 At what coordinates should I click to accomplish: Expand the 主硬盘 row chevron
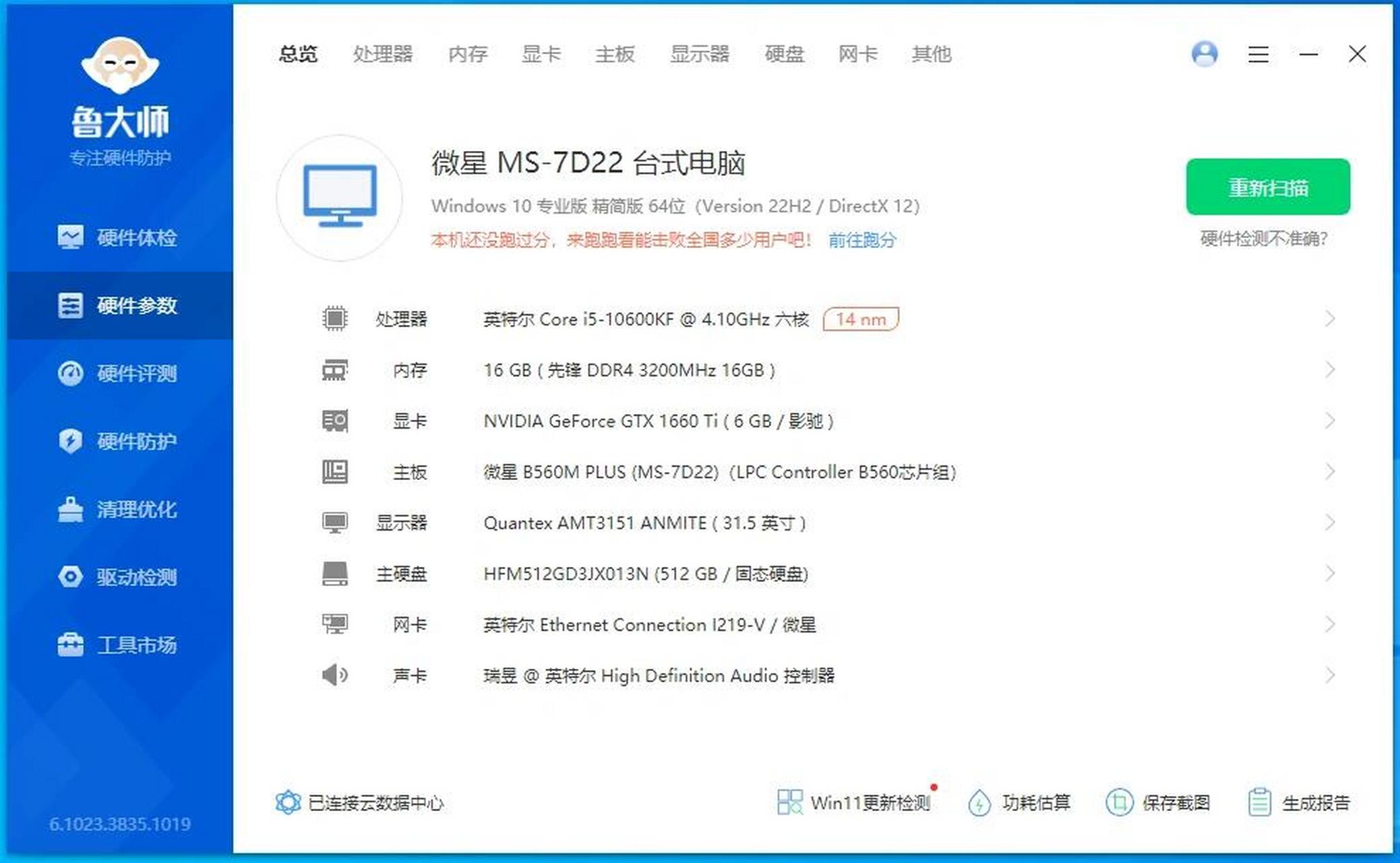point(1329,574)
